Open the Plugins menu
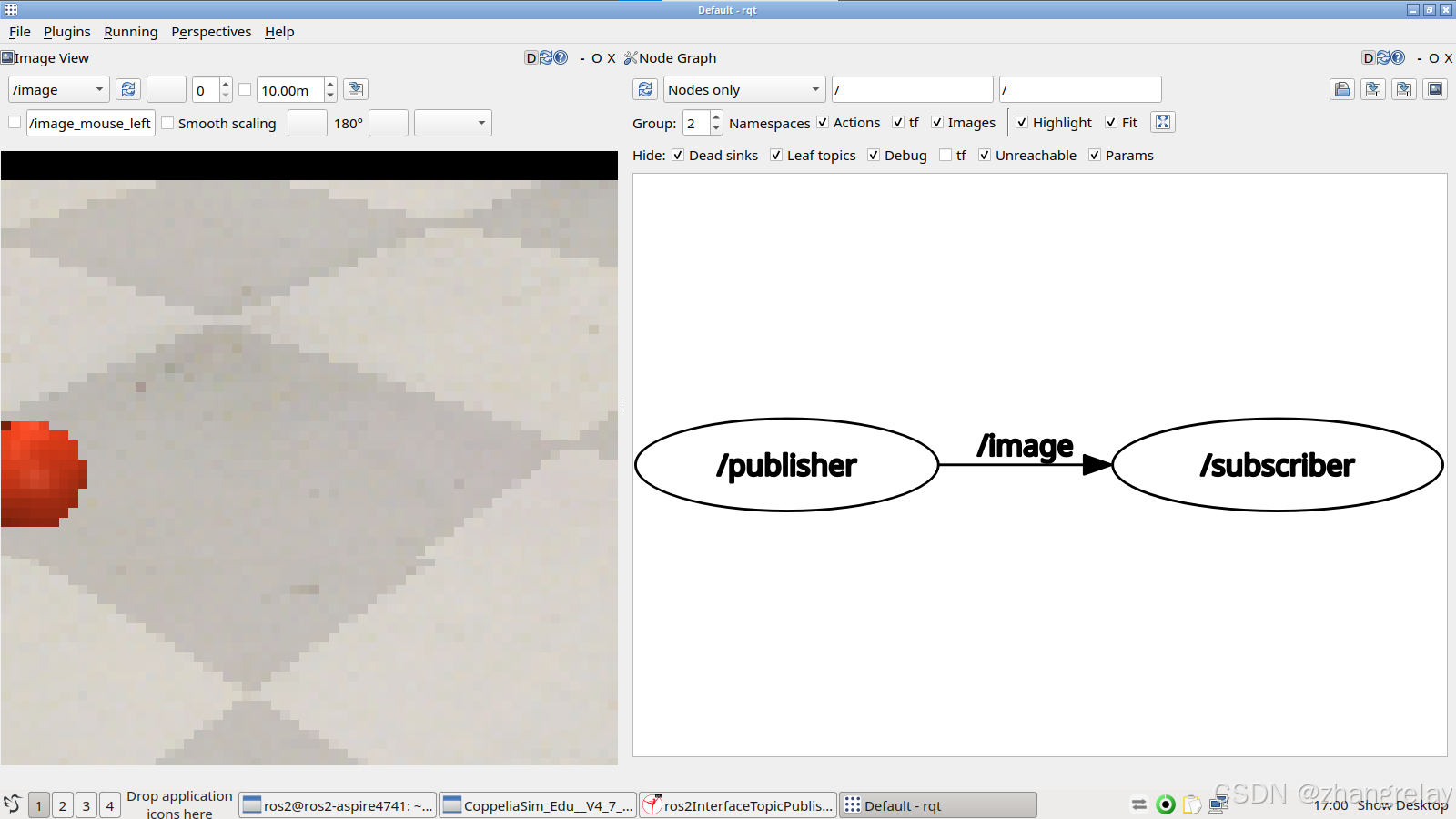This screenshot has width=1456, height=819. pos(66,32)
